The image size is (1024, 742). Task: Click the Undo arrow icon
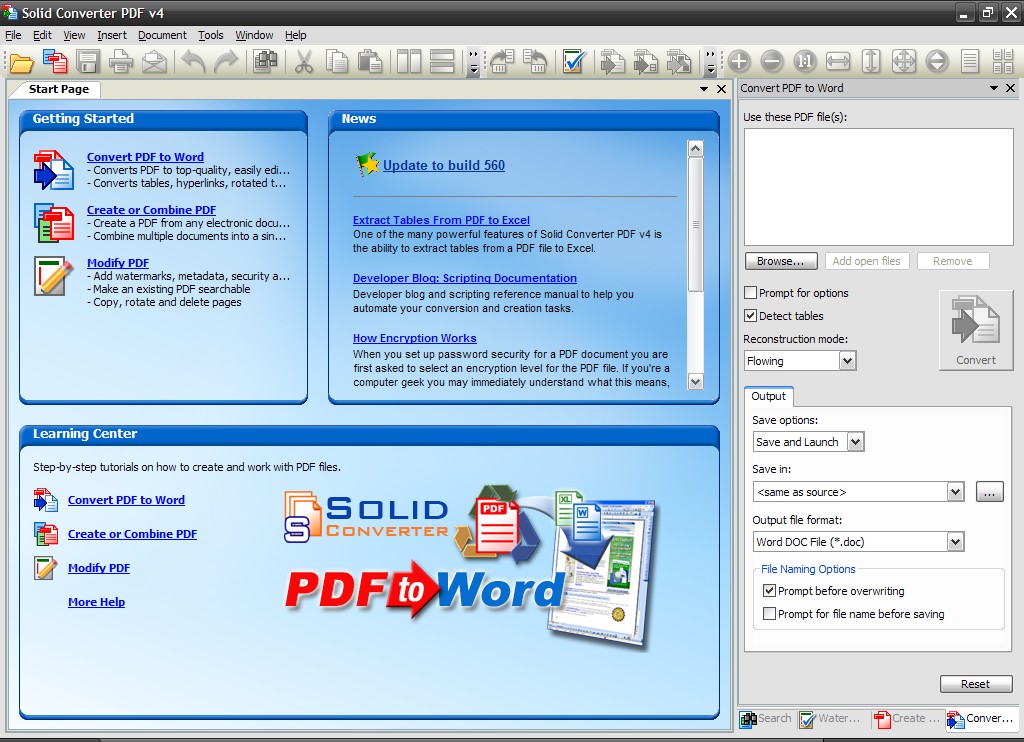tap(193, 62)
